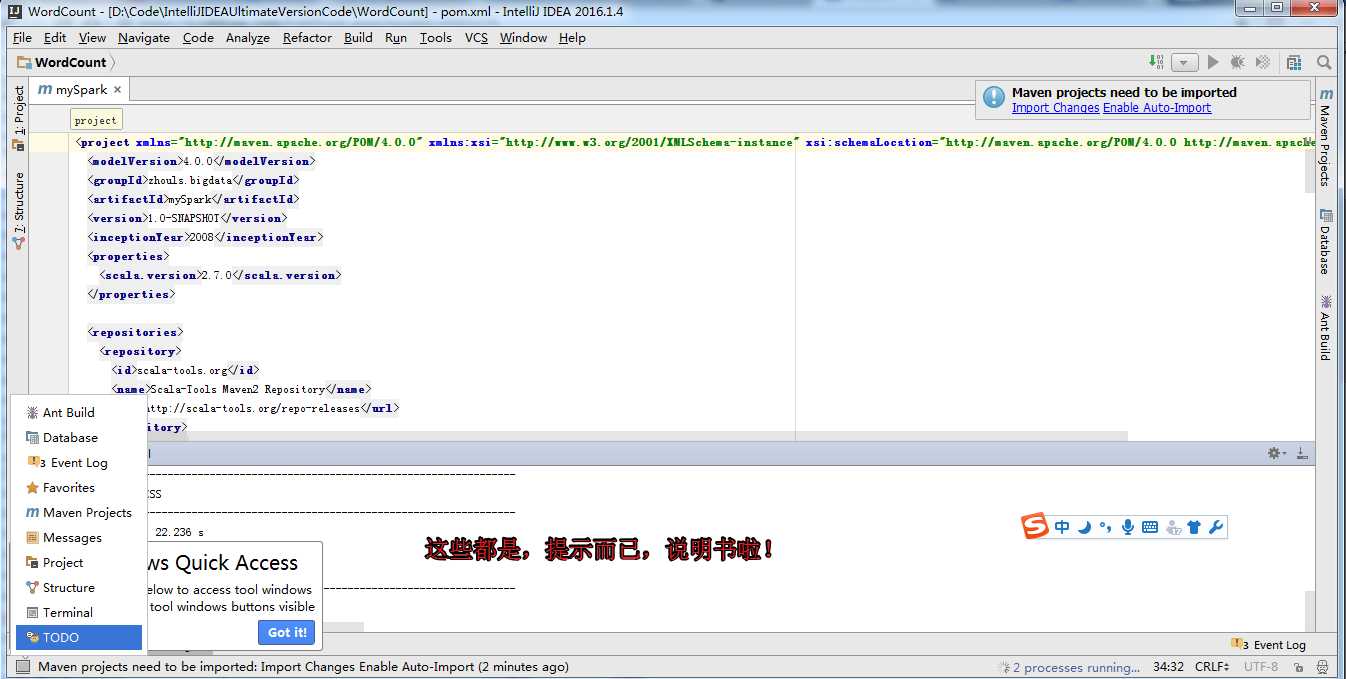Image resolution: width=1346 pixels, height=679 pixels.
Task: Open the Navigate menu
Action: 144,38
